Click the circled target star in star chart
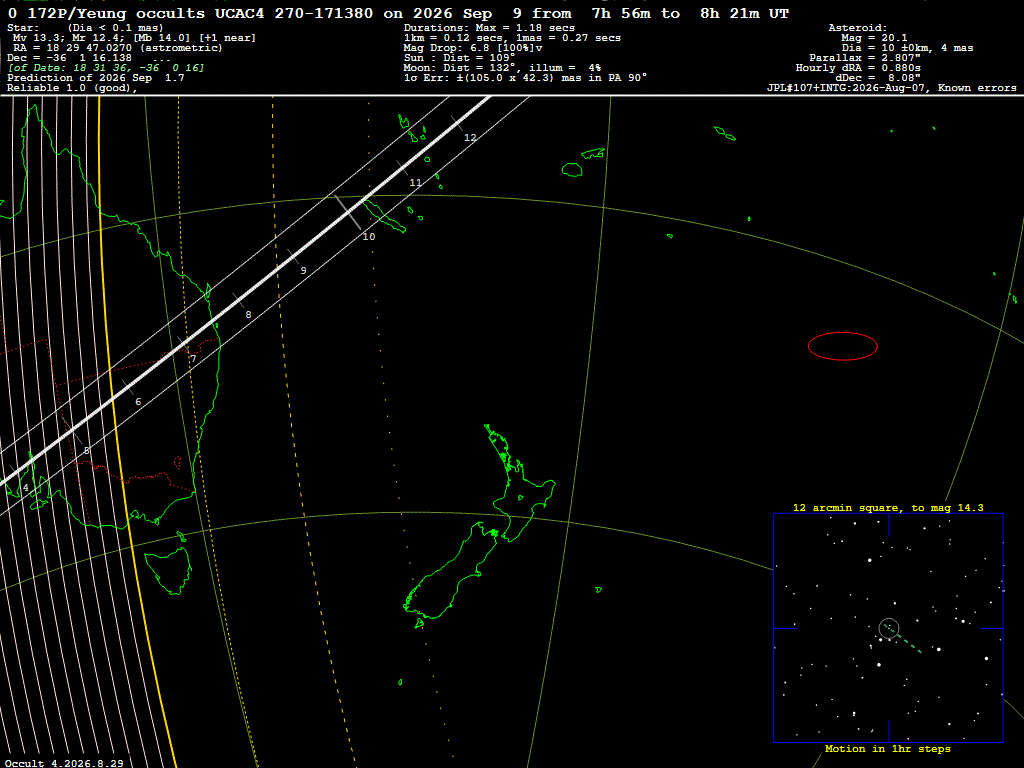Image resolution: width=1024 pixels, height=768 pixels. point(889,628)
